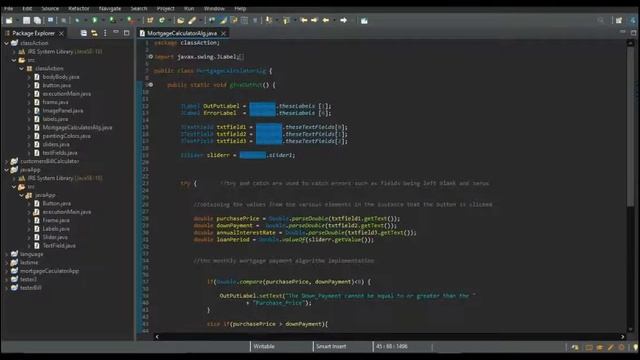Expand the language project

7,254
